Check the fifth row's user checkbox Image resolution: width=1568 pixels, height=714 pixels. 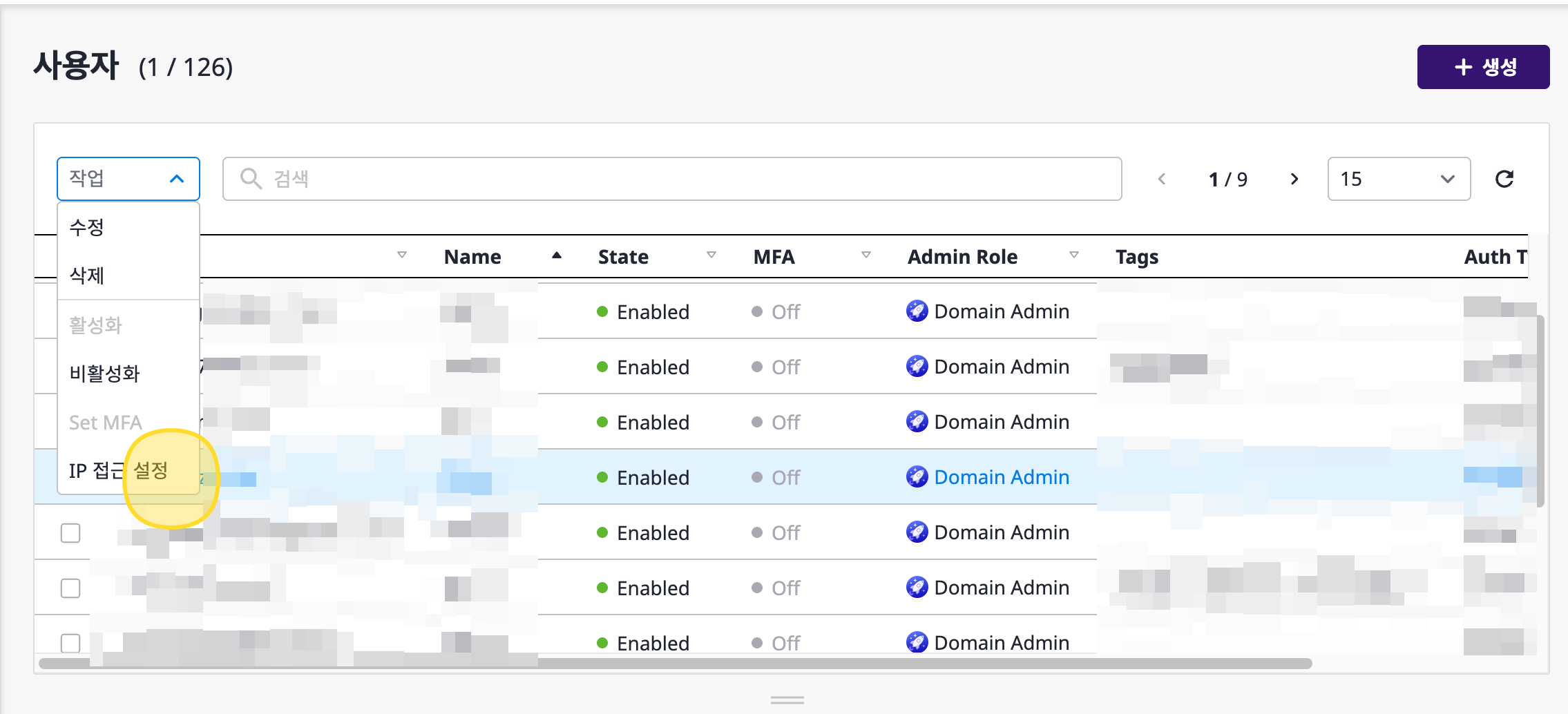tap(70, 533)
